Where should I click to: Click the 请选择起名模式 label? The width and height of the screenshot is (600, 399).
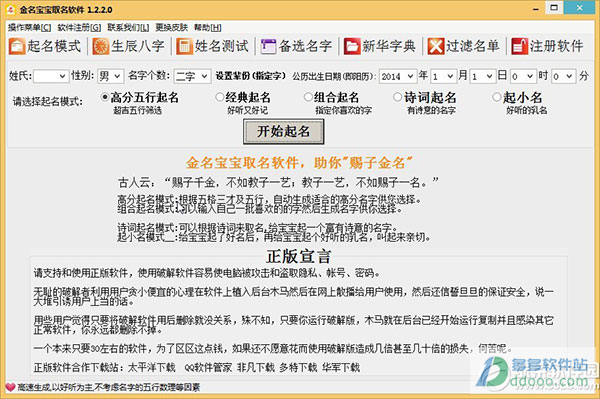pyautogui.click(x=48, y=101)
